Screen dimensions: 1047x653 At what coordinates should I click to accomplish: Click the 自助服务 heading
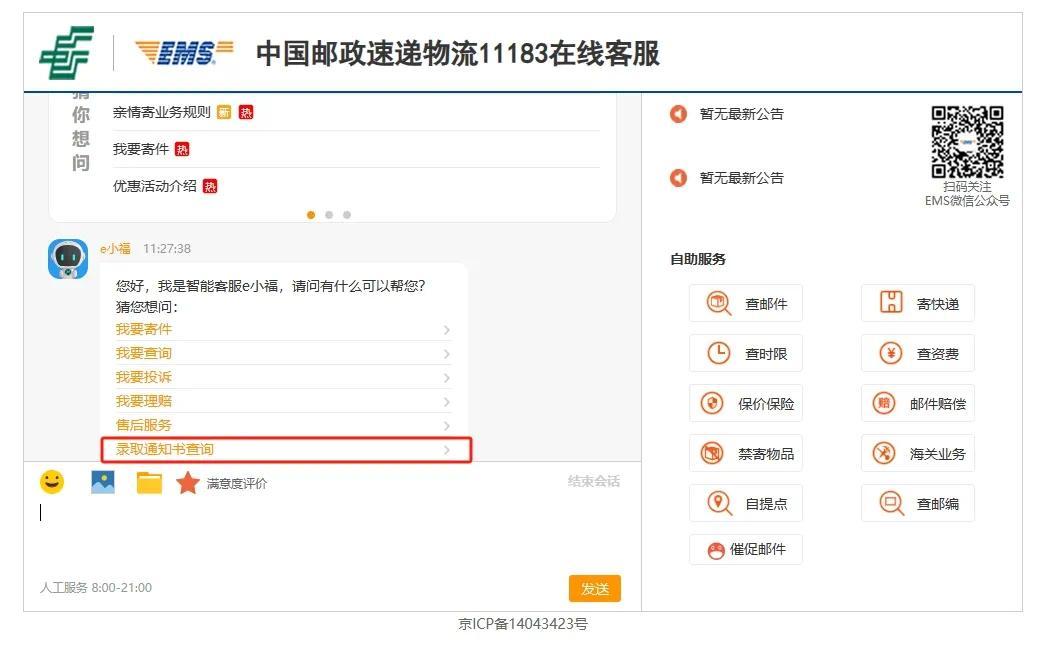click(698, 259)
